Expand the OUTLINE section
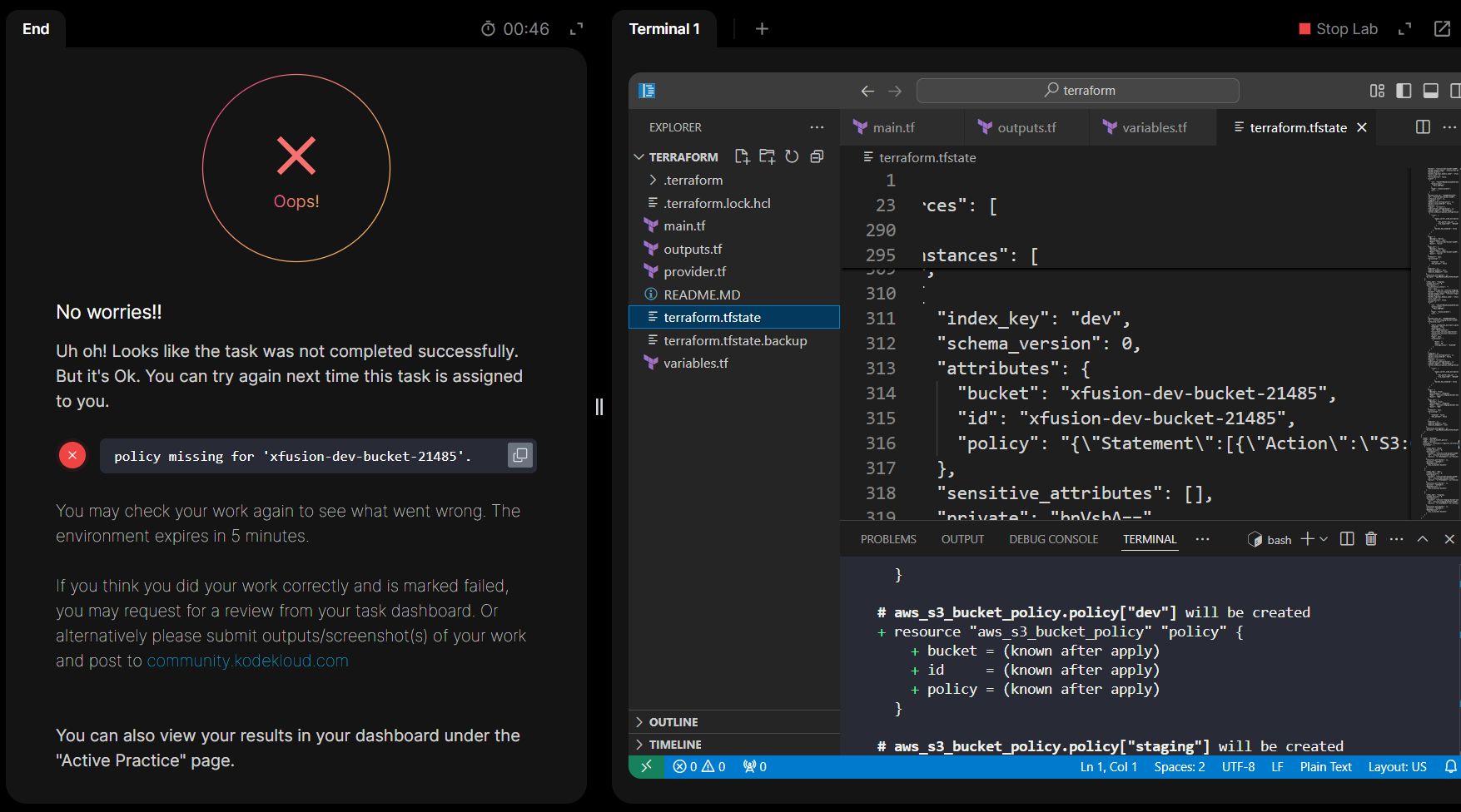Image resolution: width=1461 pixels, height=812 pixels. click(x=673, y=722)
